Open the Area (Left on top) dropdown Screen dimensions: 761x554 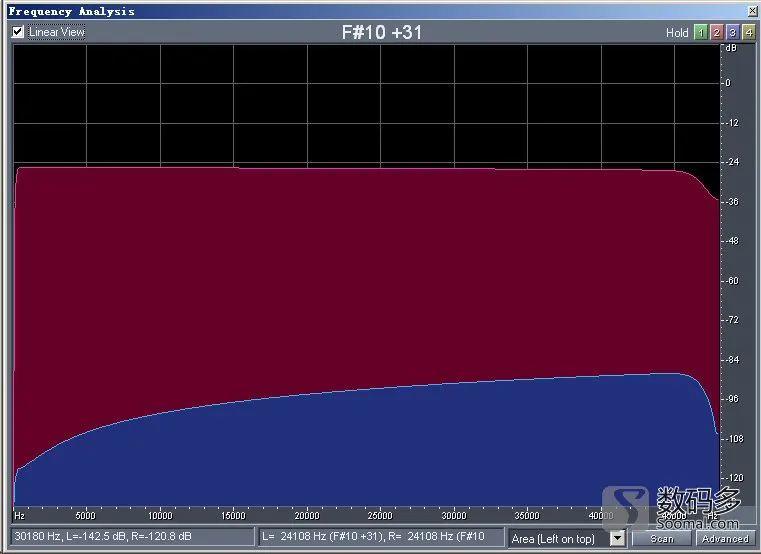pos(617,538)
